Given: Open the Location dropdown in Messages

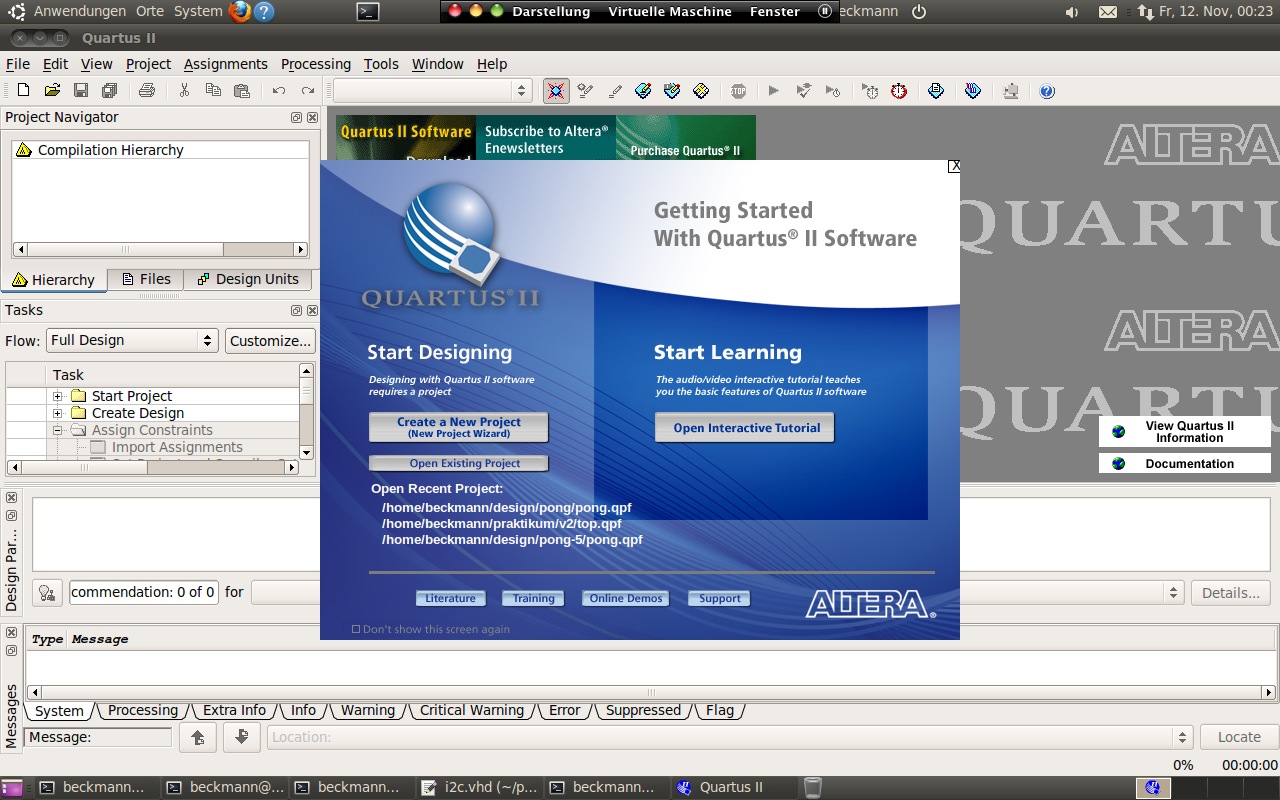Looking at the screenshot, I should 730,737.
